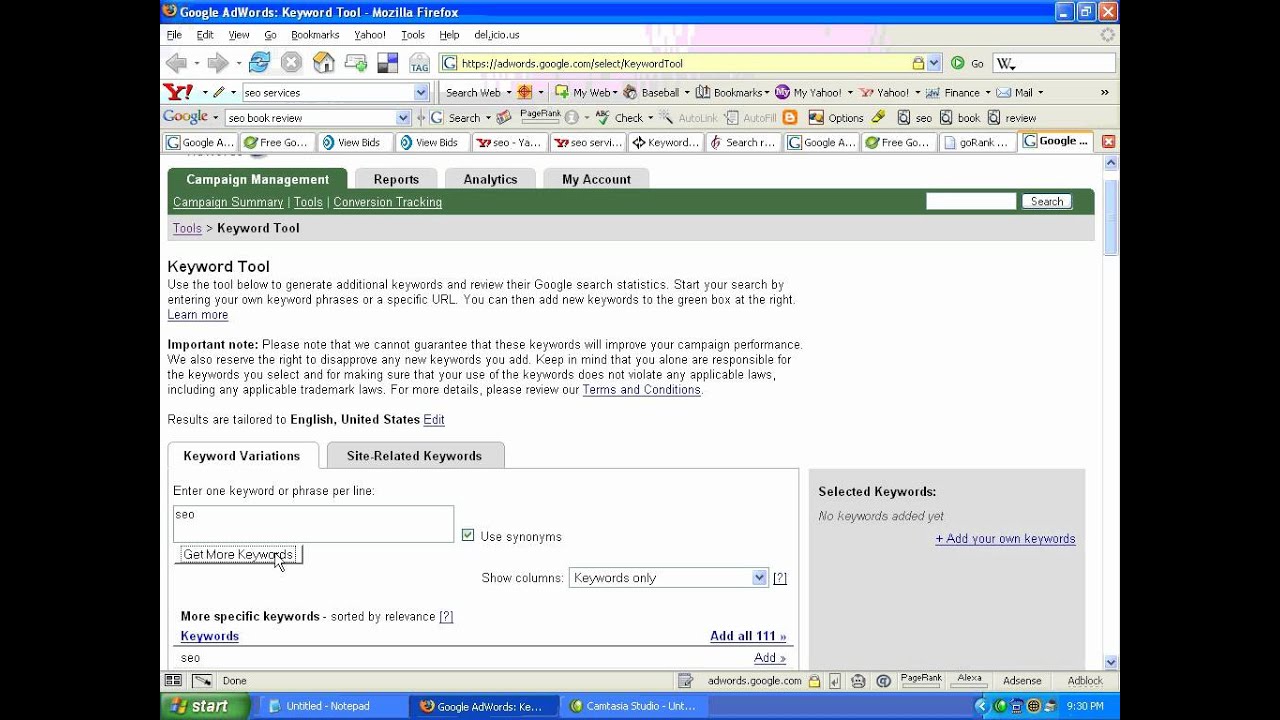
Task: Open the Tools menu in the menu bar
Action: [x=413, y=35]
